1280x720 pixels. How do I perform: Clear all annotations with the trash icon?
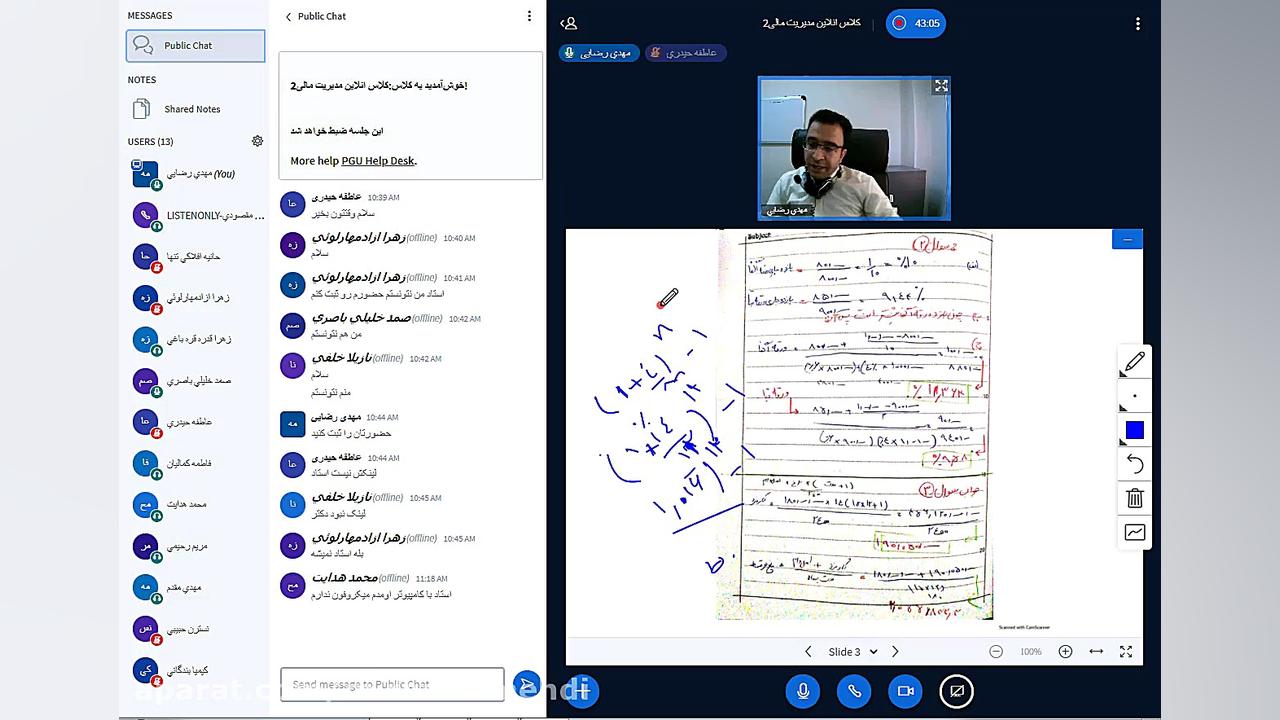[1134, 498]
